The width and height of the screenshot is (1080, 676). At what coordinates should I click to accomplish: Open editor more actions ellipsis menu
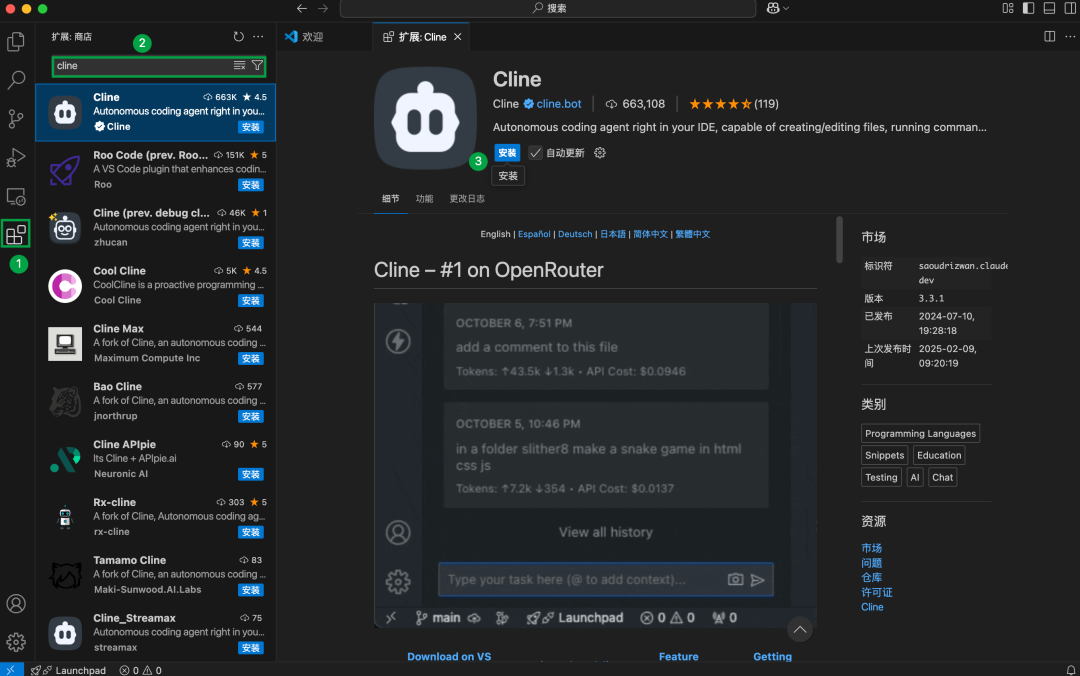tap(1070, 37)
